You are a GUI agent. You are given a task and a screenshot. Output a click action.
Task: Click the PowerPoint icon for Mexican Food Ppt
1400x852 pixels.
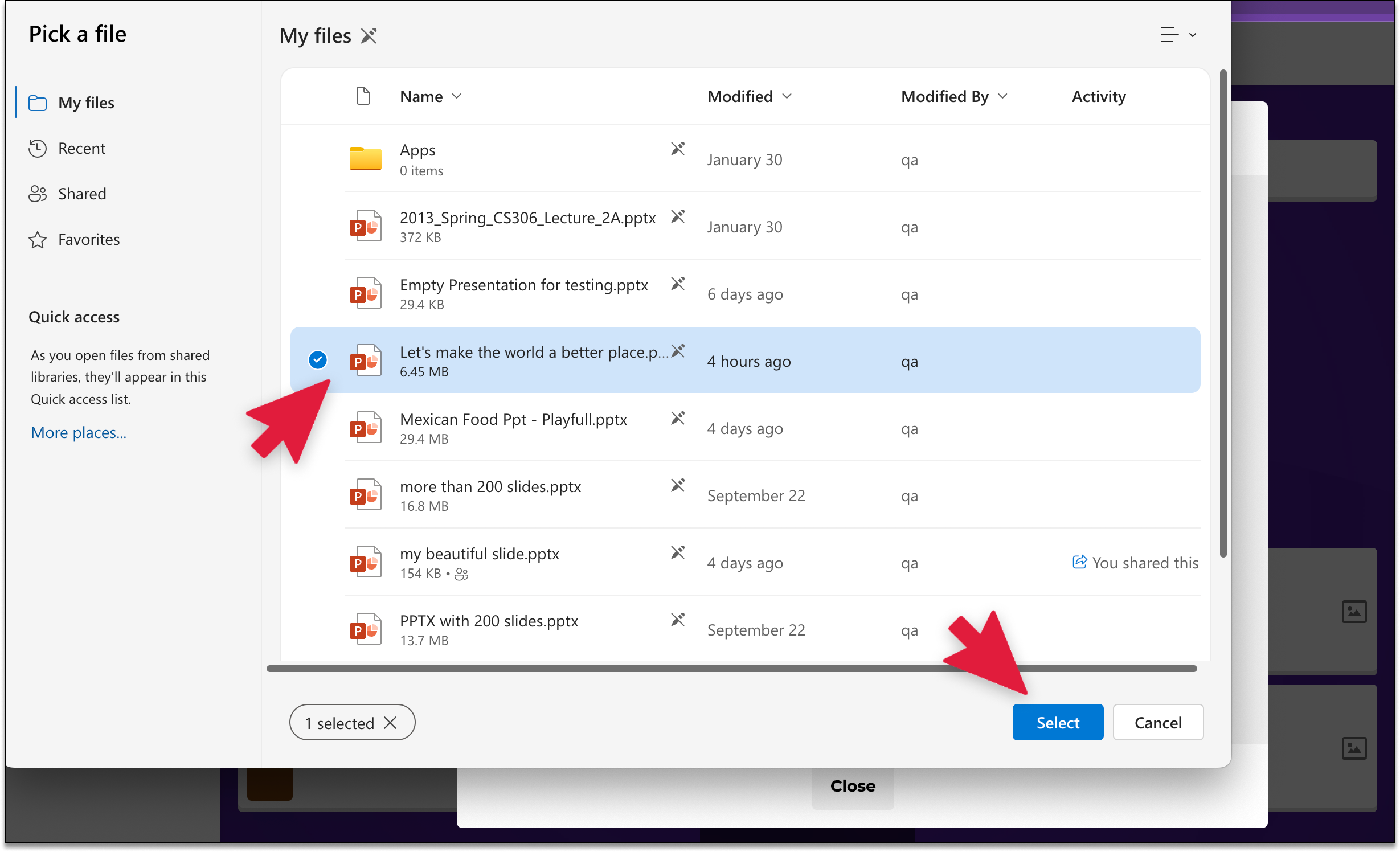click(365, 428)
